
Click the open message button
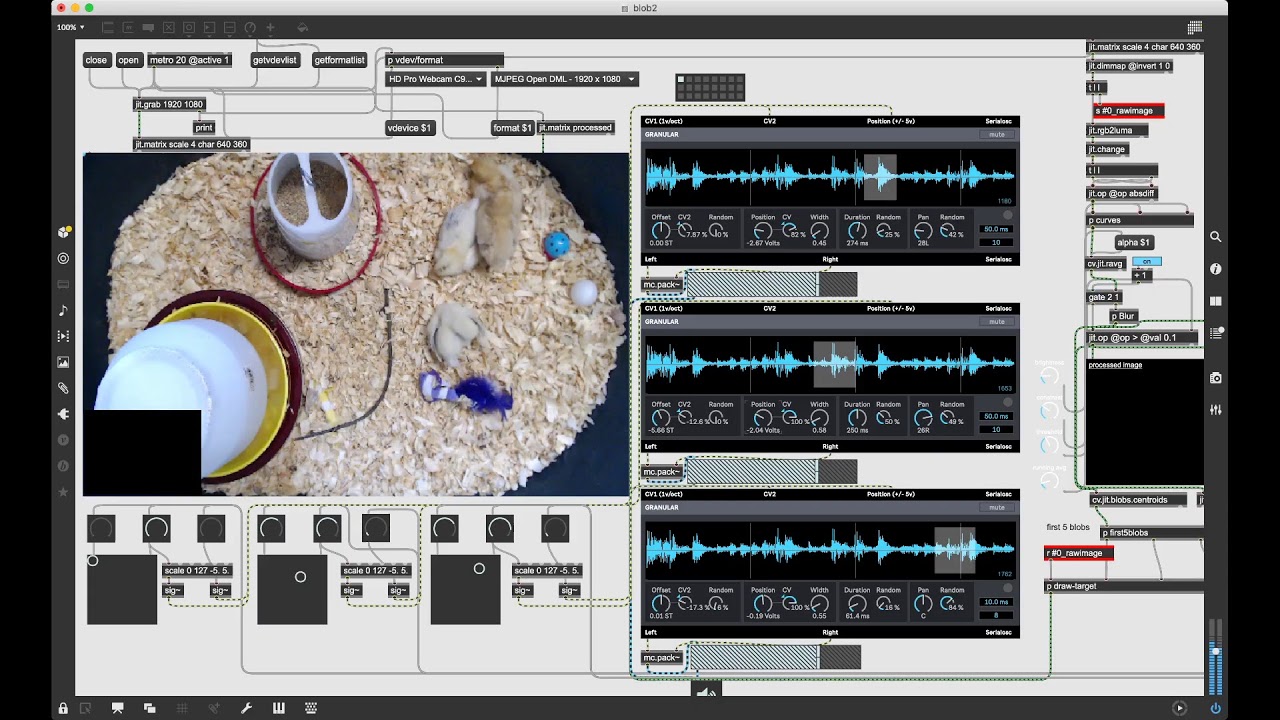point(129,60)
